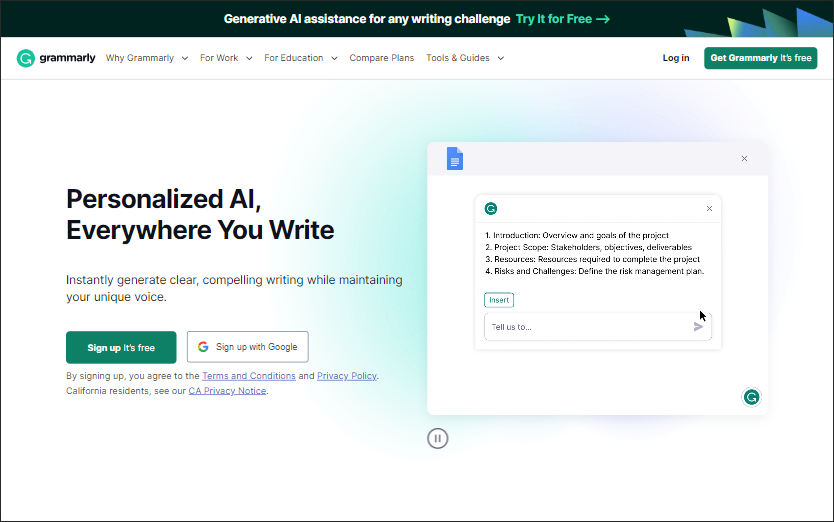Open the Terms and Conditions link
This screenshot has height=522, width=834.
click(248, 376)
